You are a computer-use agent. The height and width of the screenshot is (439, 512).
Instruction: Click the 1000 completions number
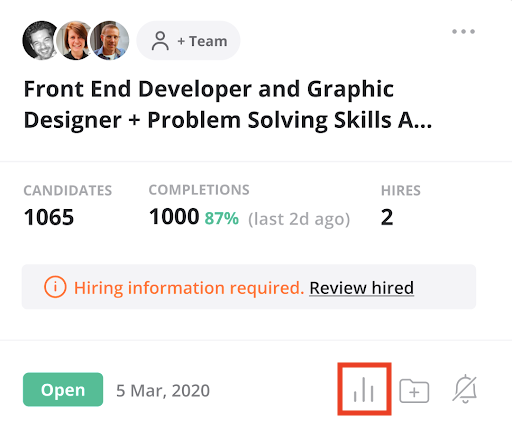[174, 217]
